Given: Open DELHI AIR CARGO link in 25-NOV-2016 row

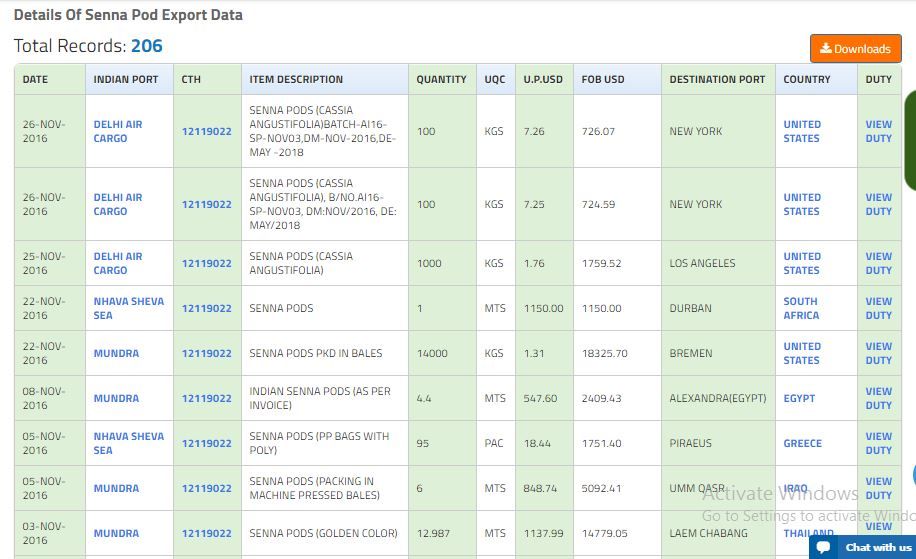Looking at the screenshot, I should coord(118,263).
